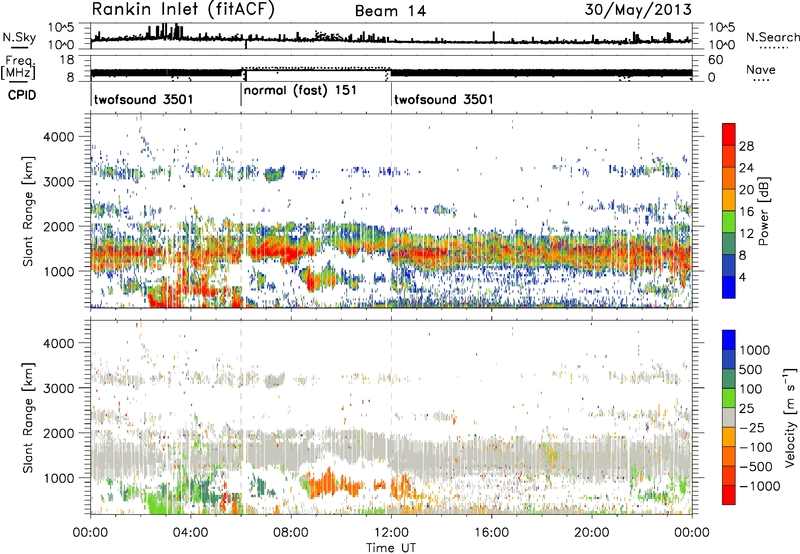Click the 'Velocity [m s-1]' colorbar label

(790, 417)
